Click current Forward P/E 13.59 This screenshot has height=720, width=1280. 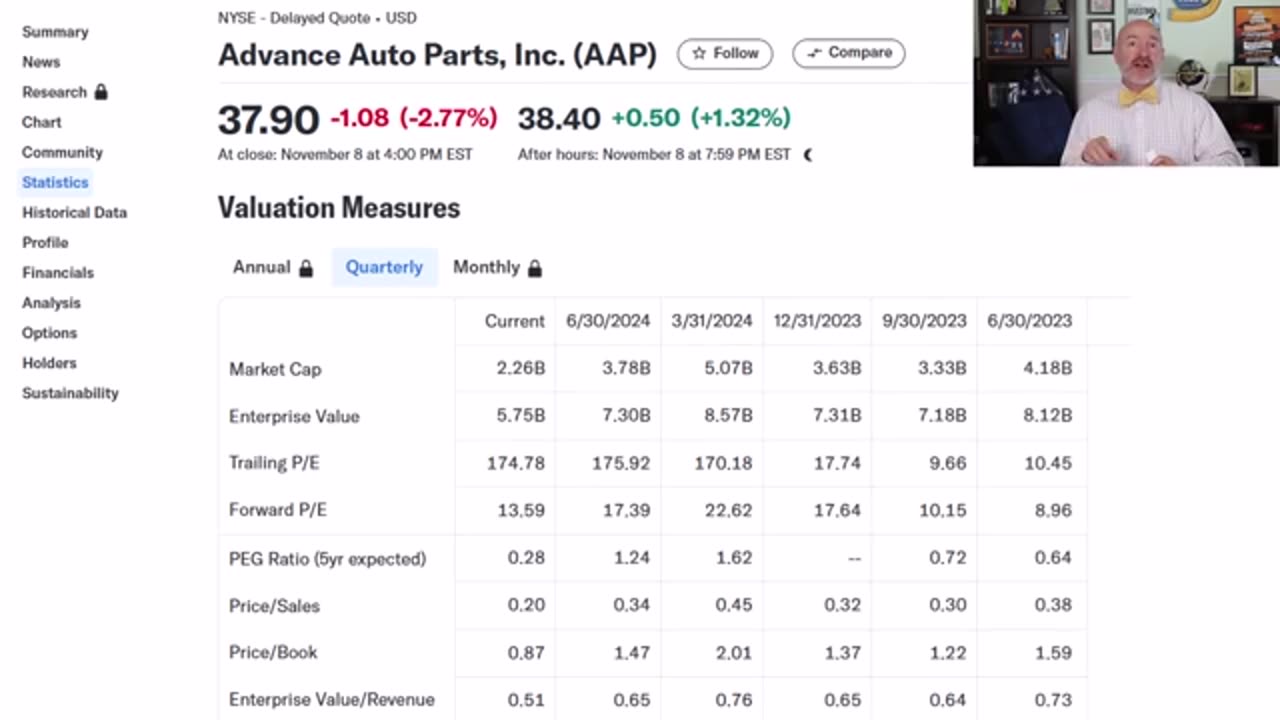(x=521, y=510)
